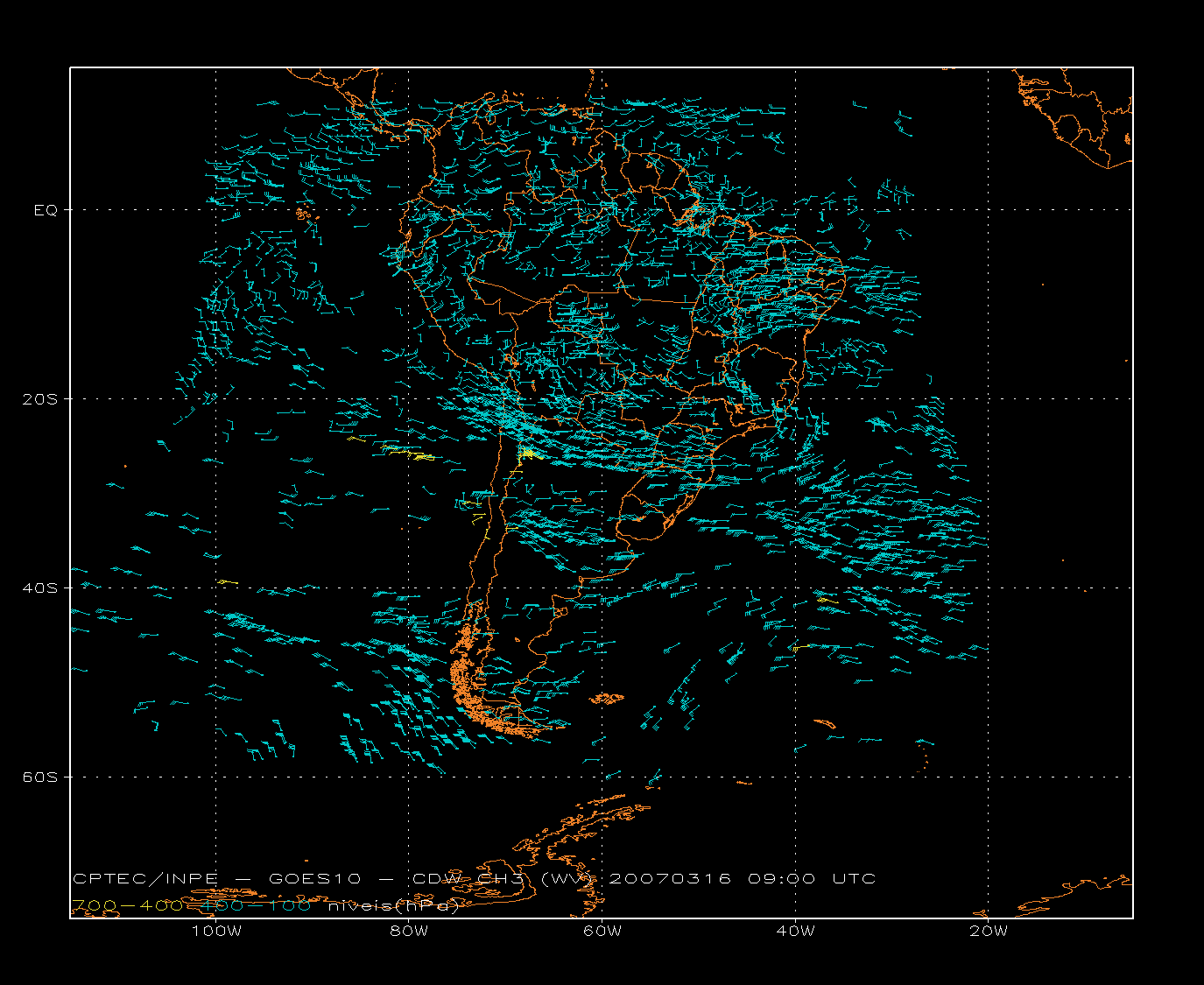Click the EQ latitude label

(46, 210)
